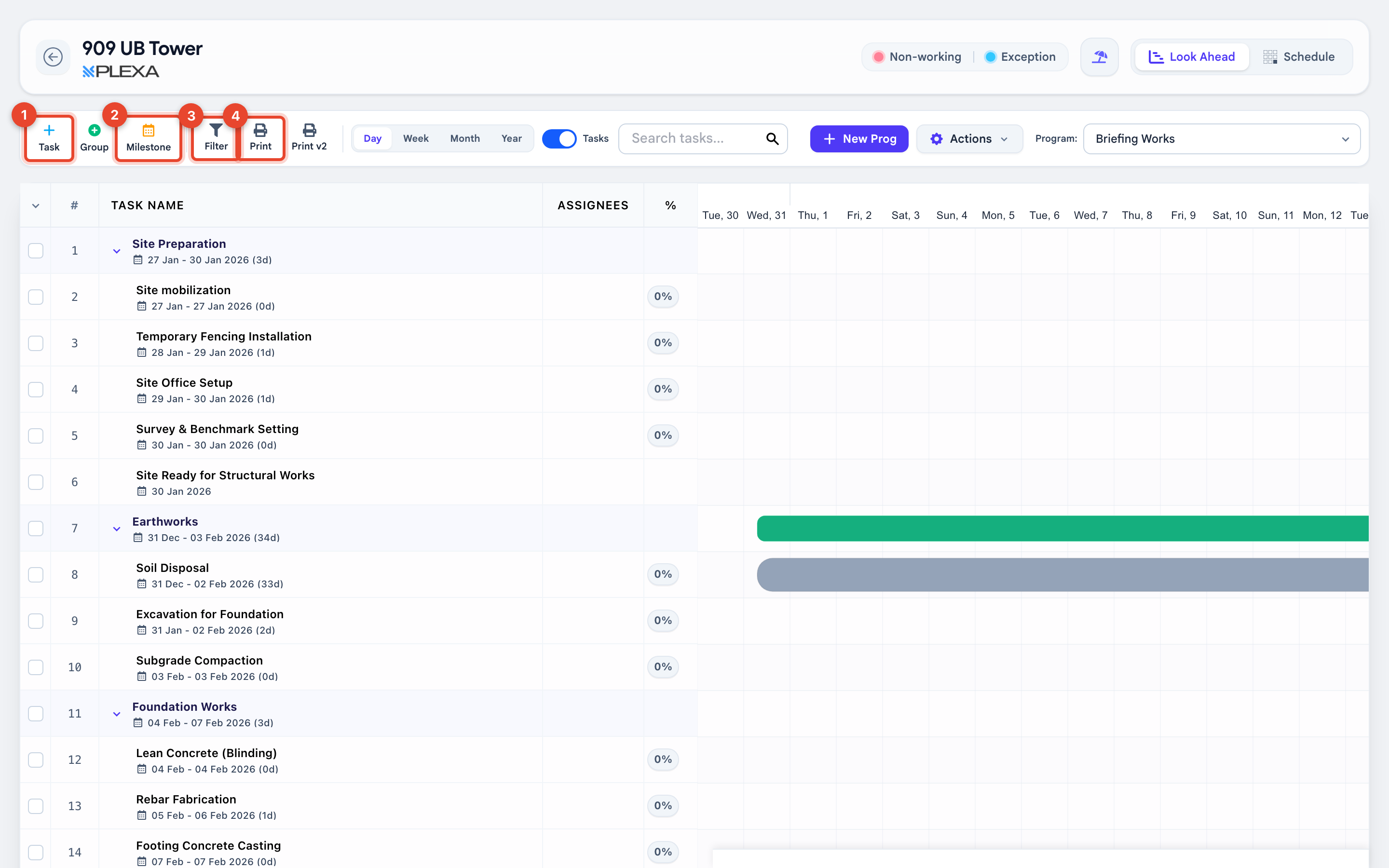This screenshot has width=1389, height=868.
Task: Switch to Month view
Action: 465,138
